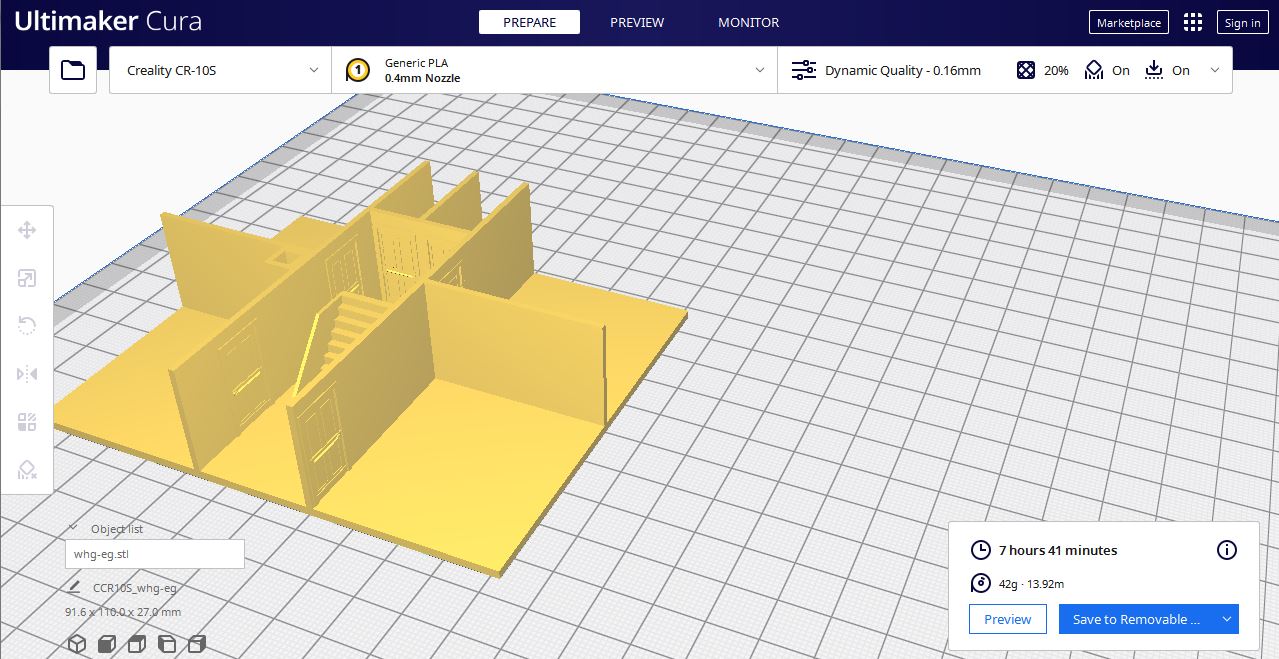Expand the Generic PLA material dropdown
Screen dimensions: 1279x659
pyautogui.click(x=554, y=70)
